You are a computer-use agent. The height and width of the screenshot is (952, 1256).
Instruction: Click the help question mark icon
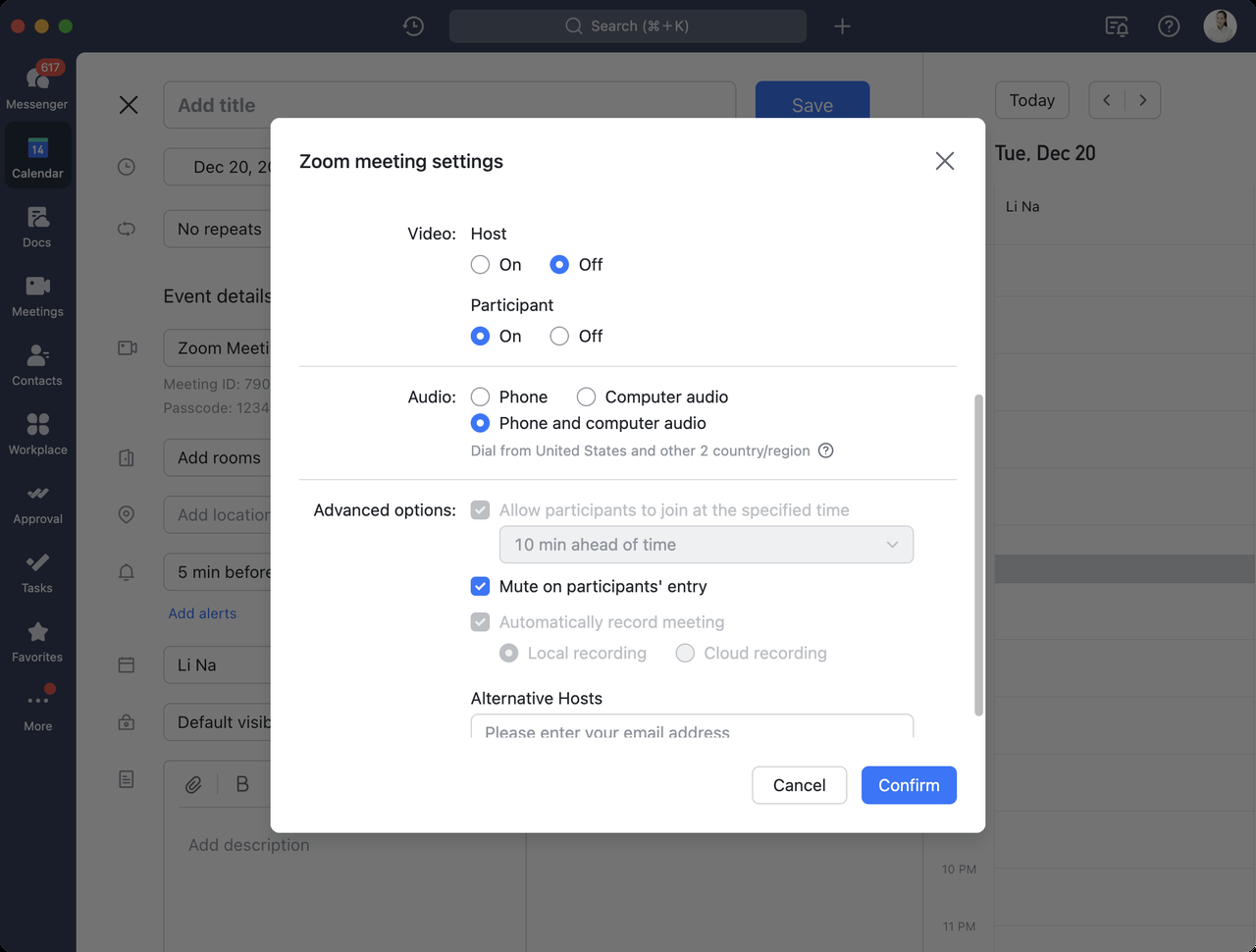coord(1168,26)
